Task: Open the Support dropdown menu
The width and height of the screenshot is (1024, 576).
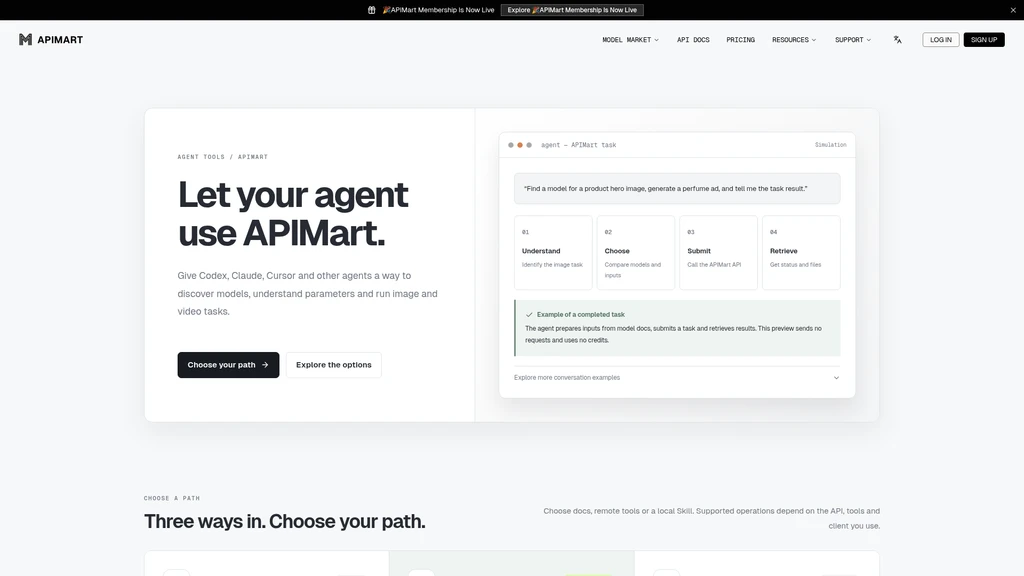Action: click(x=853, y=40)
